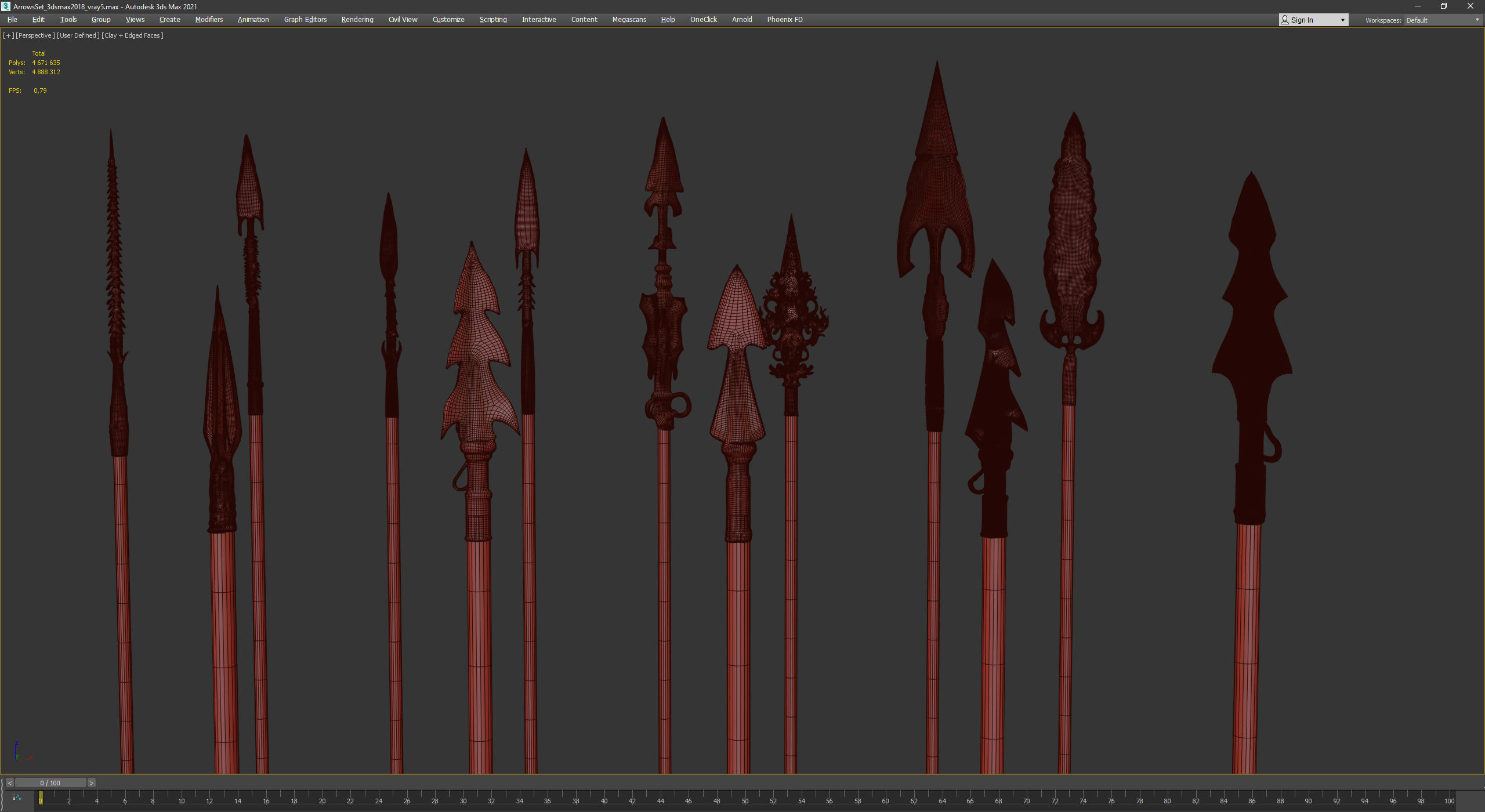Open the Graph Editors menu
This screenshot has width=1485, height=812.
click(305, 20)
